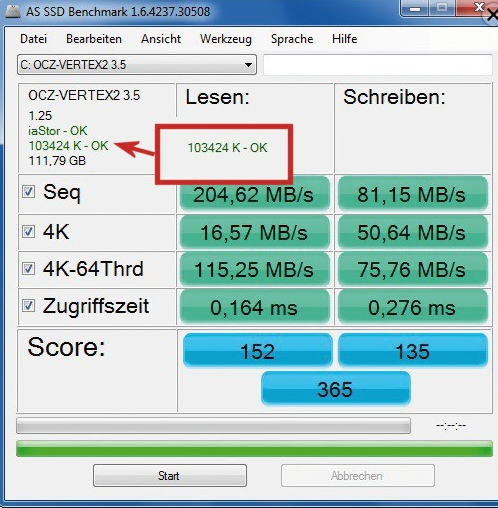The height and width of the screenshot is (508, 498).
Task: Click the total score 365 field
Action: pyautogui.click(x=336, y=389)
